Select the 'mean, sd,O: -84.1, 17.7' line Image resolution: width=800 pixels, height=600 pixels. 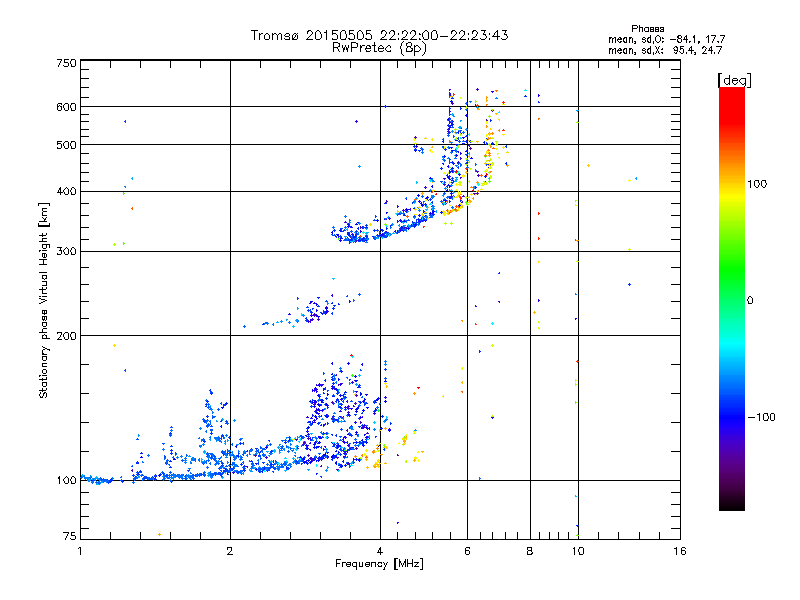[666, 39]
